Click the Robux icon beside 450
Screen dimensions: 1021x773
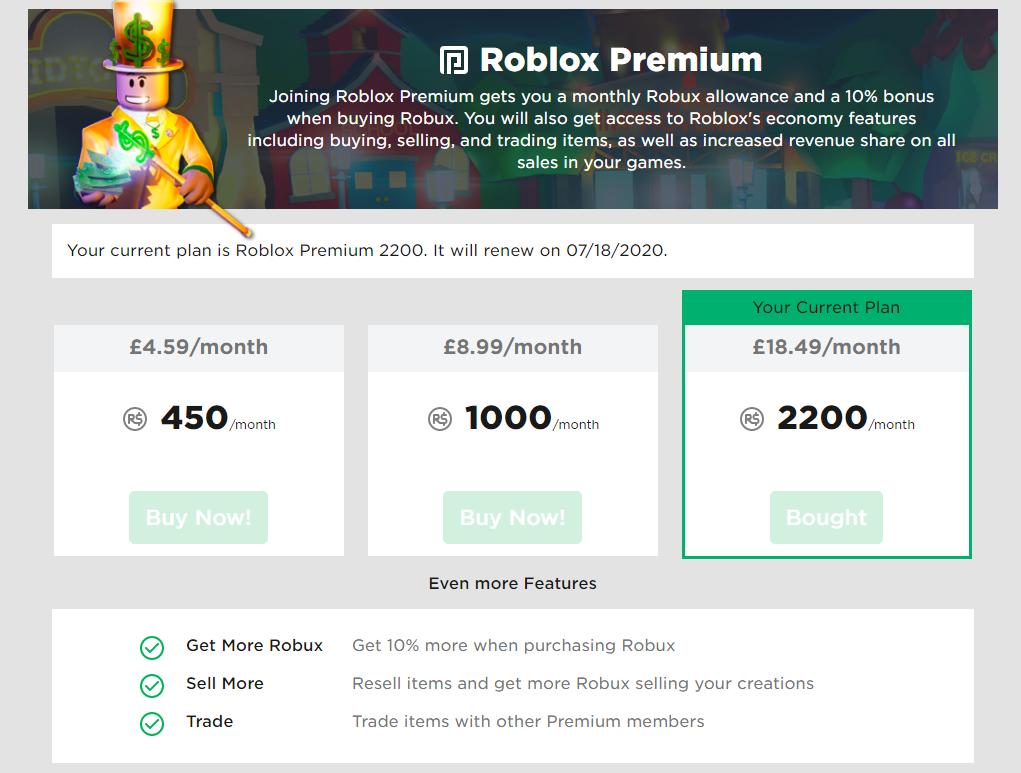[135, 419]
